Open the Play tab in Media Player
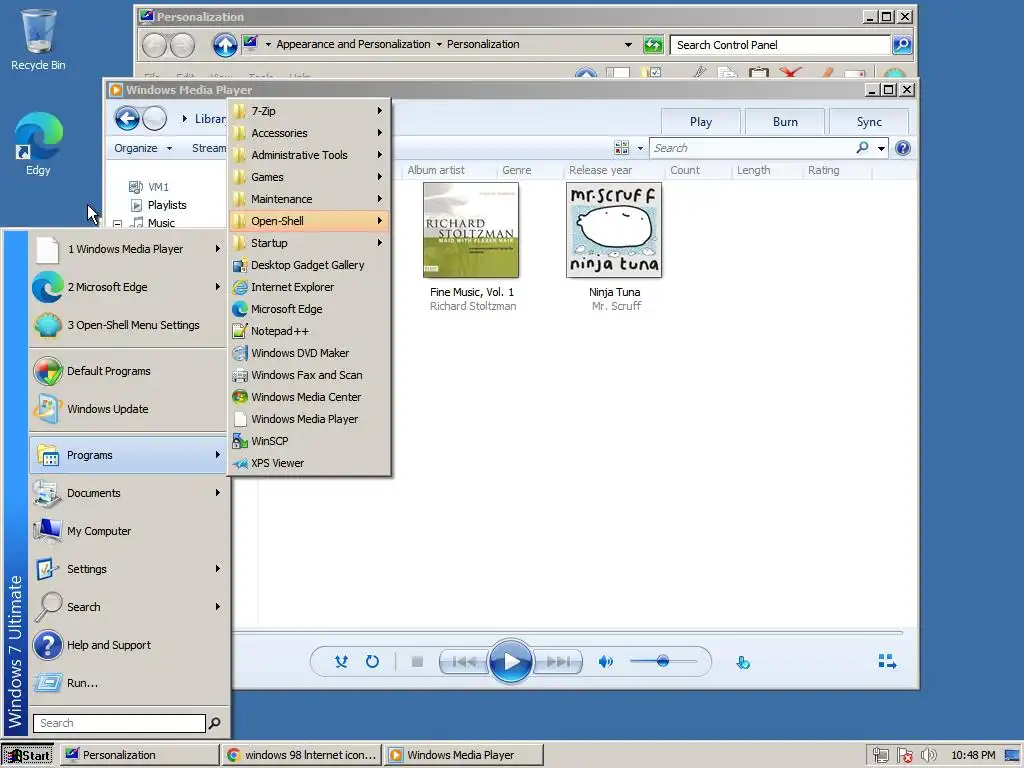 (701, 121)
